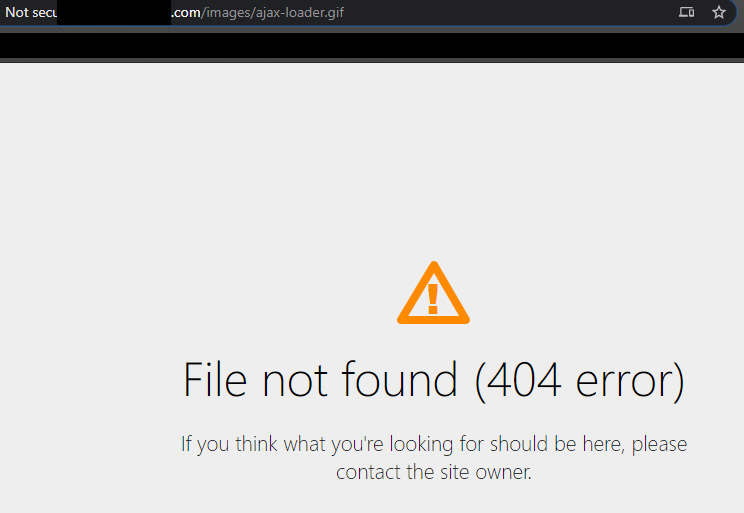Click the empty address bar space before the device icon
744x513 pixels.
click(x=508, y=12)
